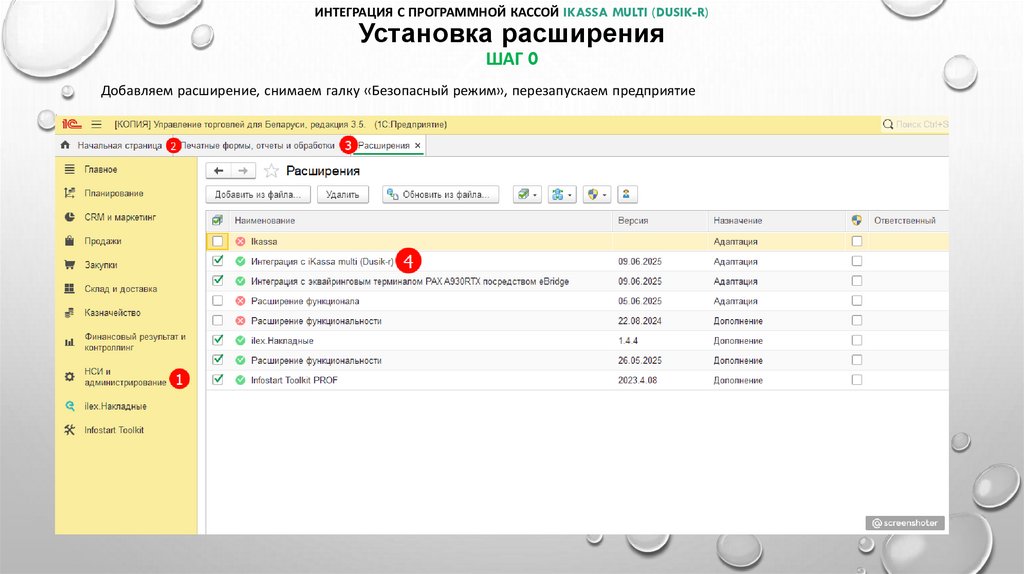
Task: Click the user icon toolbar button
Action: click(626, 194)
